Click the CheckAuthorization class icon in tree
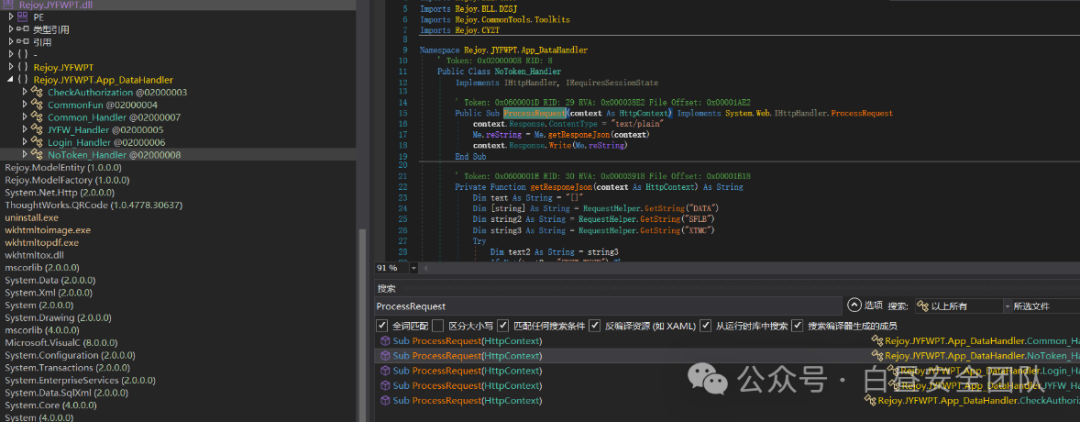This screenshot has width=1080, height=422. coord(37,92)
